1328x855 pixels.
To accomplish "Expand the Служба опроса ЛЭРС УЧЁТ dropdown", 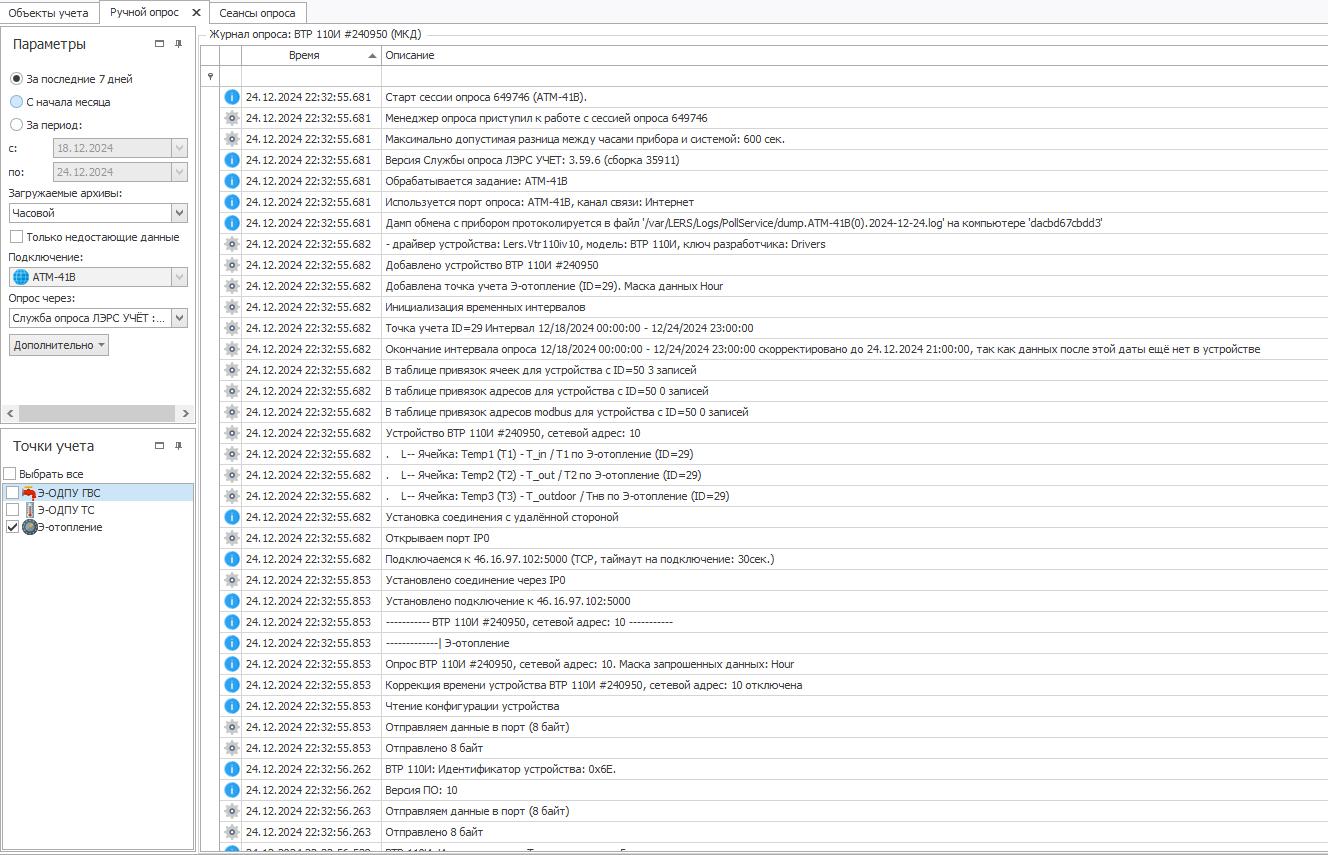I will pyautogui.click(x=179, y=318).
